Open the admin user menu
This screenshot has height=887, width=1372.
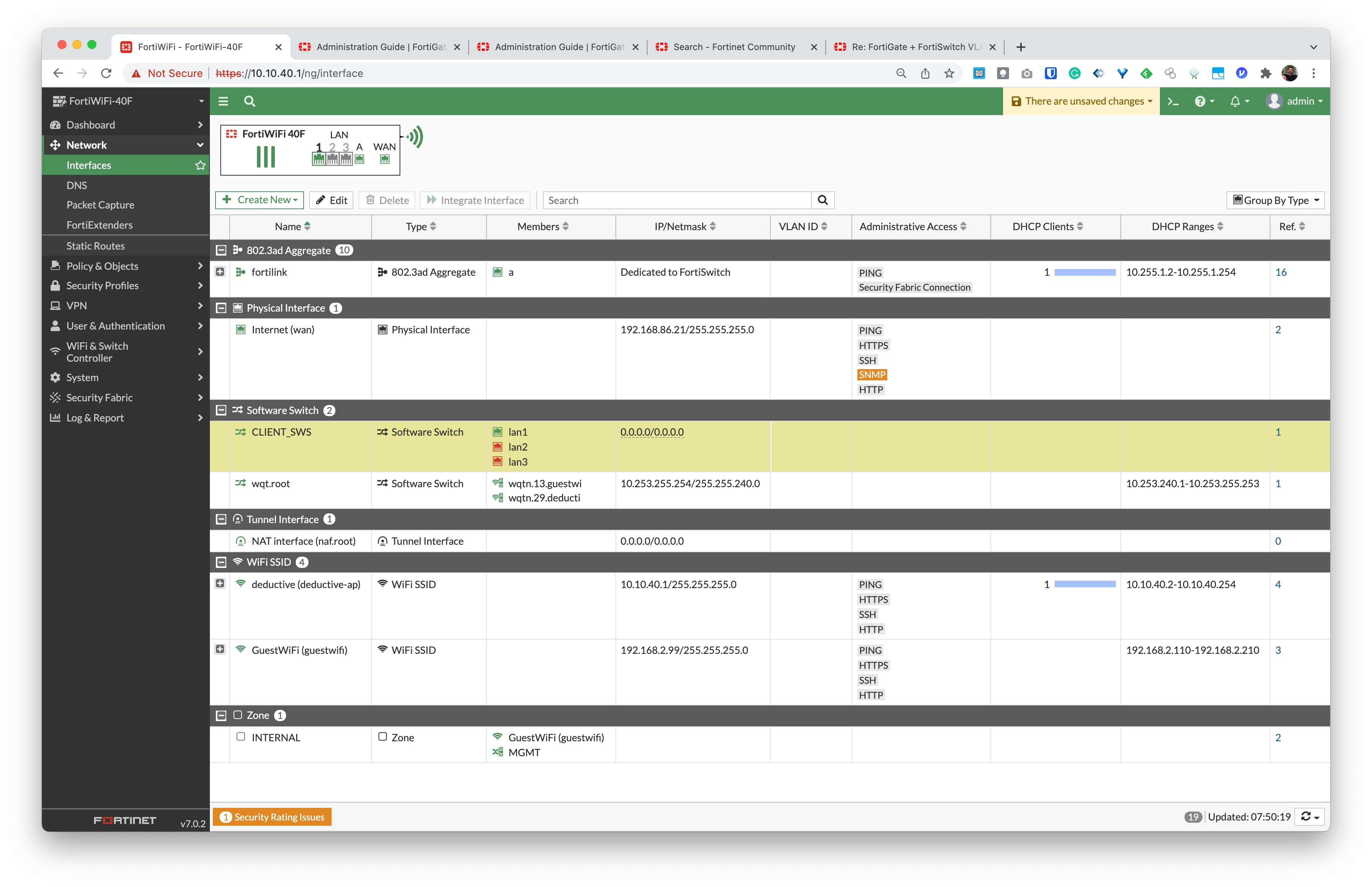click(1294, 101)
